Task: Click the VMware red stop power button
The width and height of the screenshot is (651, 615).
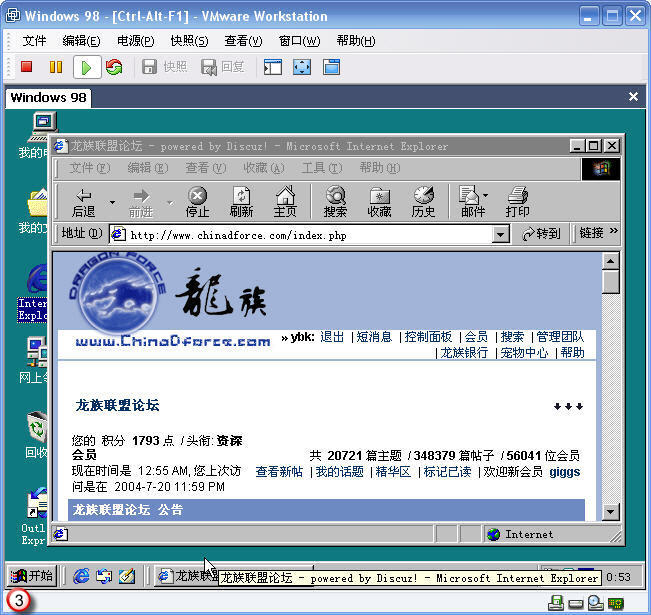Action: (27, 66)
